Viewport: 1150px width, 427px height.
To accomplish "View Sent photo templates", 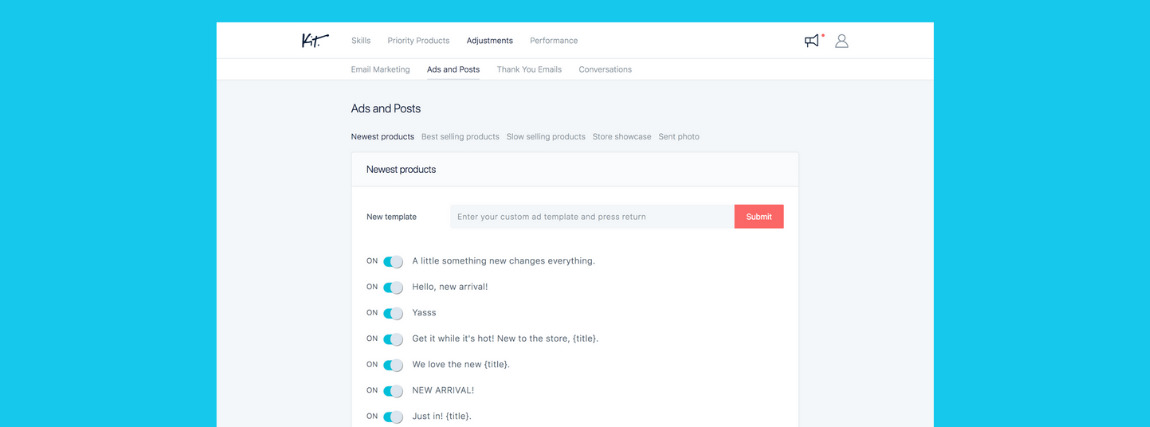I will pyautogui.click(x=679, y=137).
